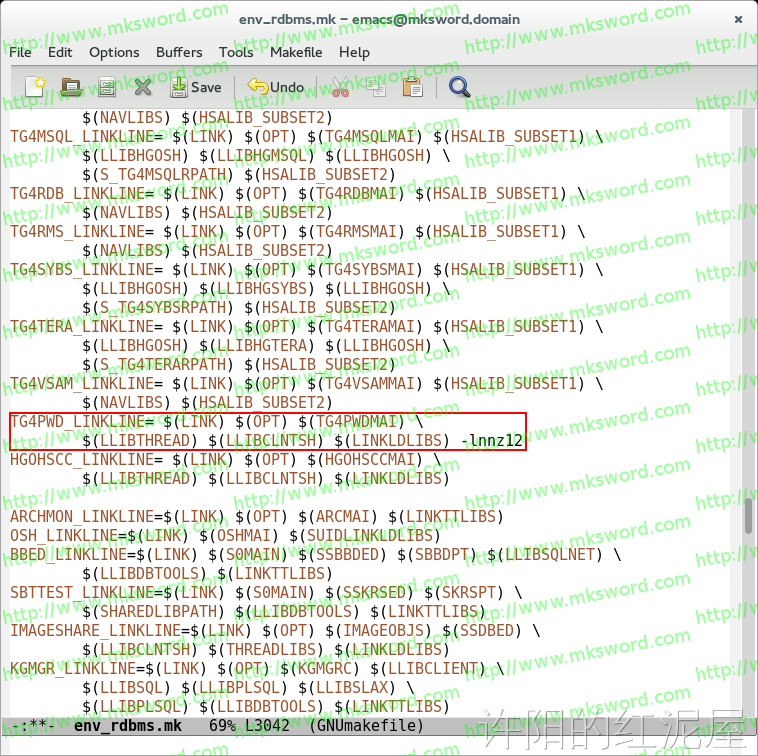Viewport: 758px width, 756px height.
Task: Click on $(S_TG4SYBSRPATH) reference
Action: pos(158,307)
